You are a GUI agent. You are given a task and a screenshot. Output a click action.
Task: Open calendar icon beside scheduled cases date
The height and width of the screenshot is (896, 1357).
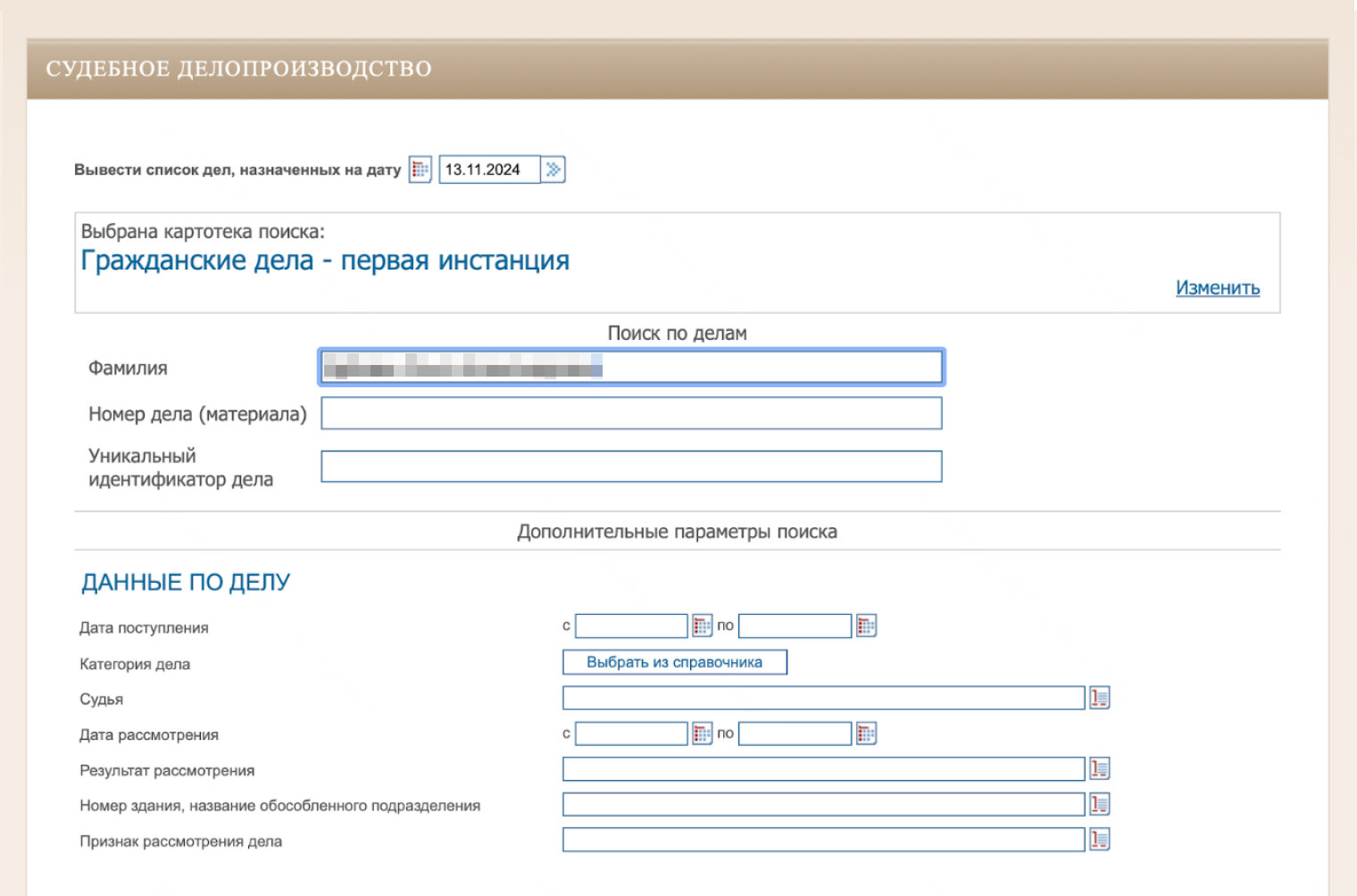click(x=420, y=170)
